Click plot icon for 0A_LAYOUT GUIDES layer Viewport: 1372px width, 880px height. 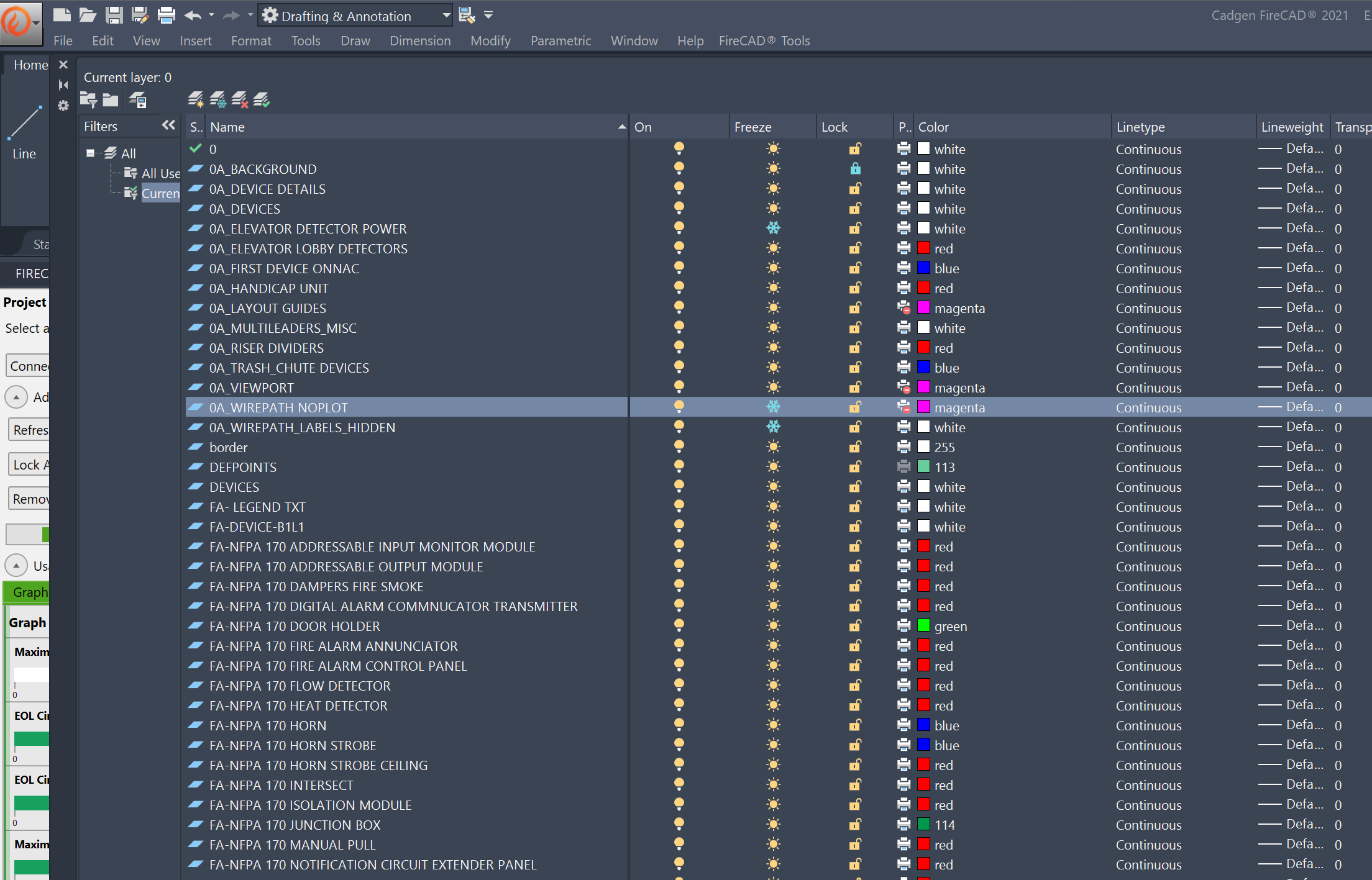(904, 308)
